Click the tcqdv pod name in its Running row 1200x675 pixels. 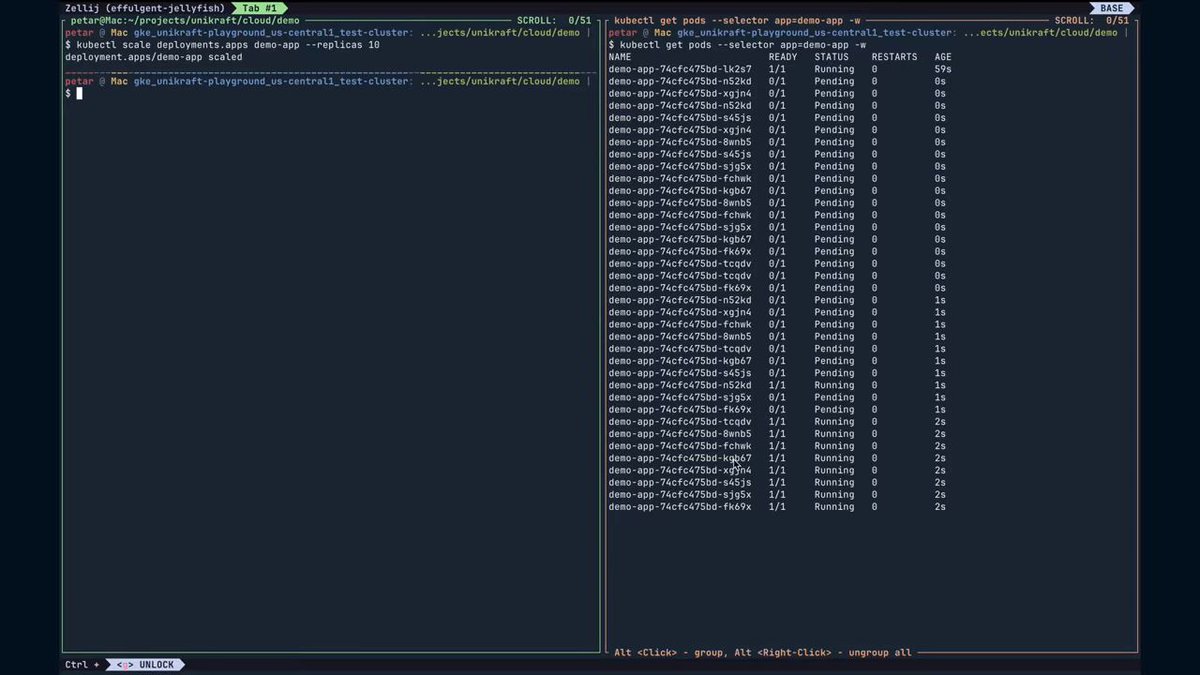coord(680,422)
